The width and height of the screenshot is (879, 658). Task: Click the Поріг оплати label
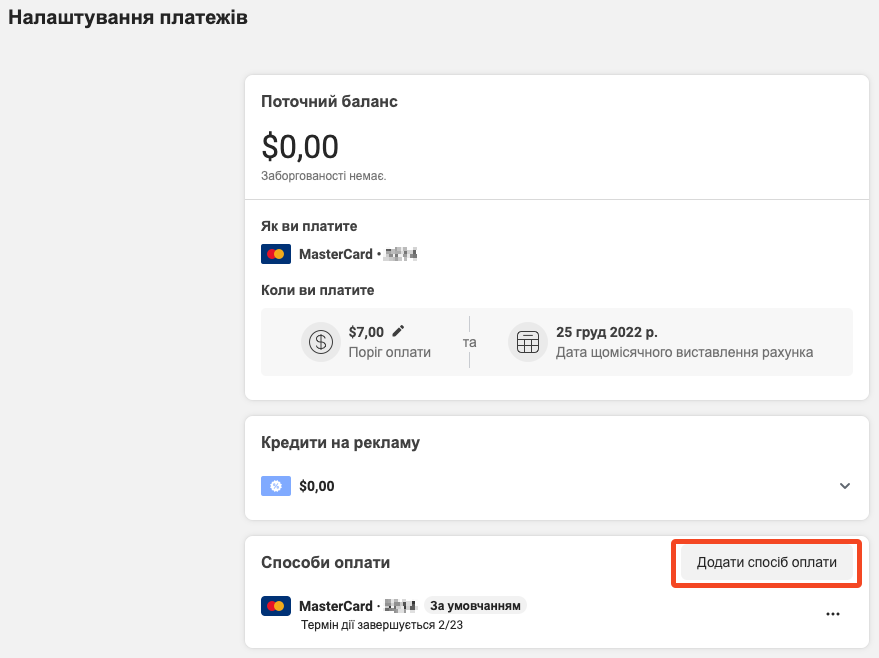click(x=390, y=352)
